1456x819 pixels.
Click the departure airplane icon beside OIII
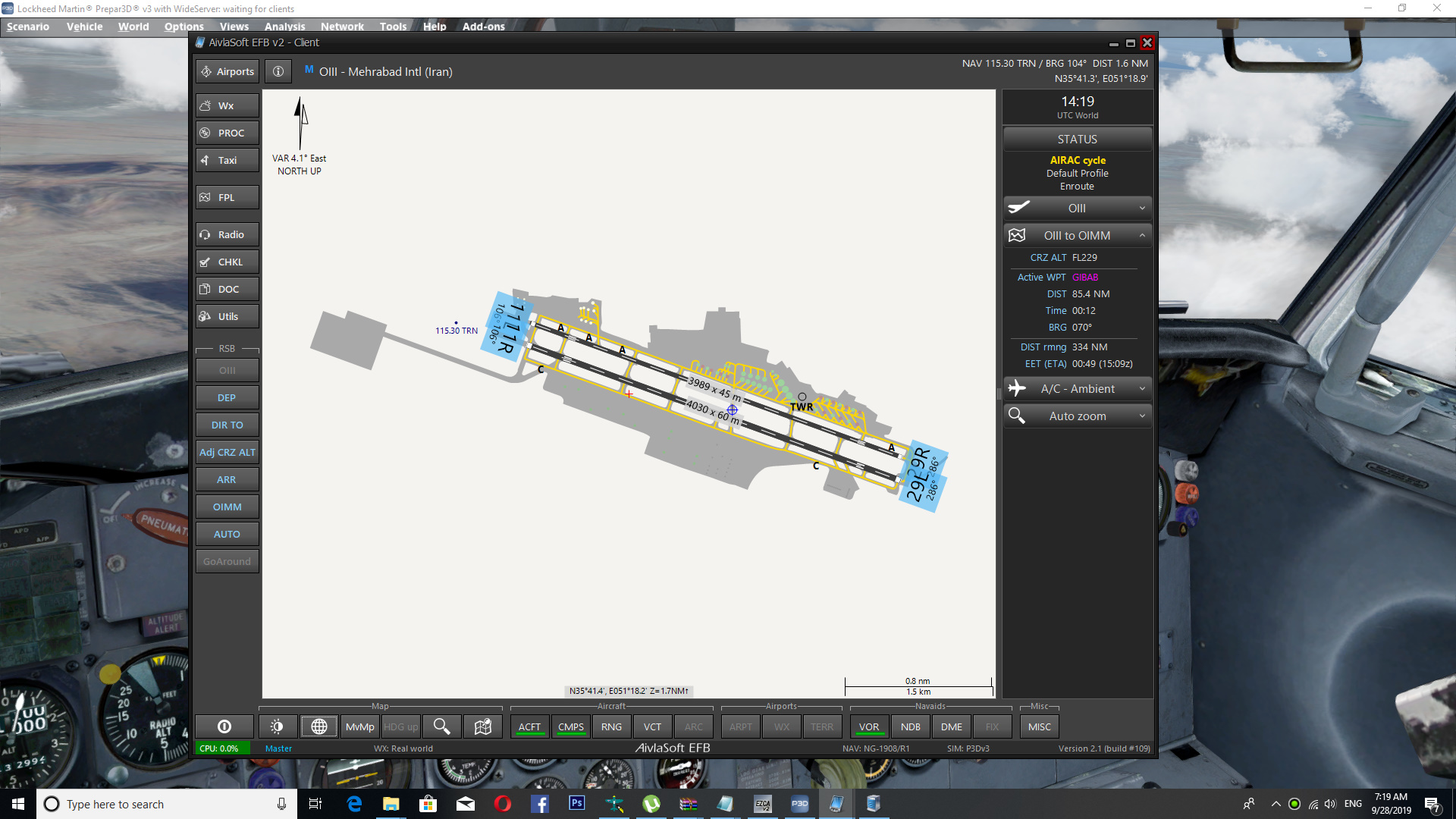pos(1018,208)
